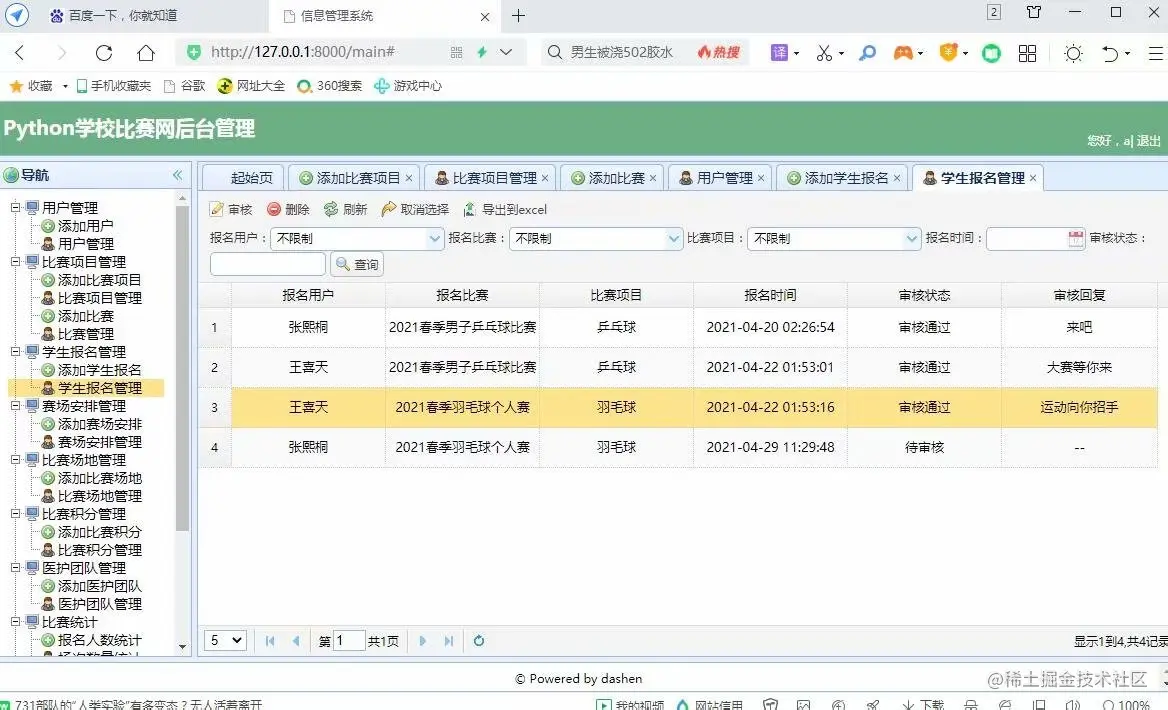Viewport: 1168px width, 710px height.
Task: Collapse the 比赛场地管理 tree node
Action: click(16, 460)
